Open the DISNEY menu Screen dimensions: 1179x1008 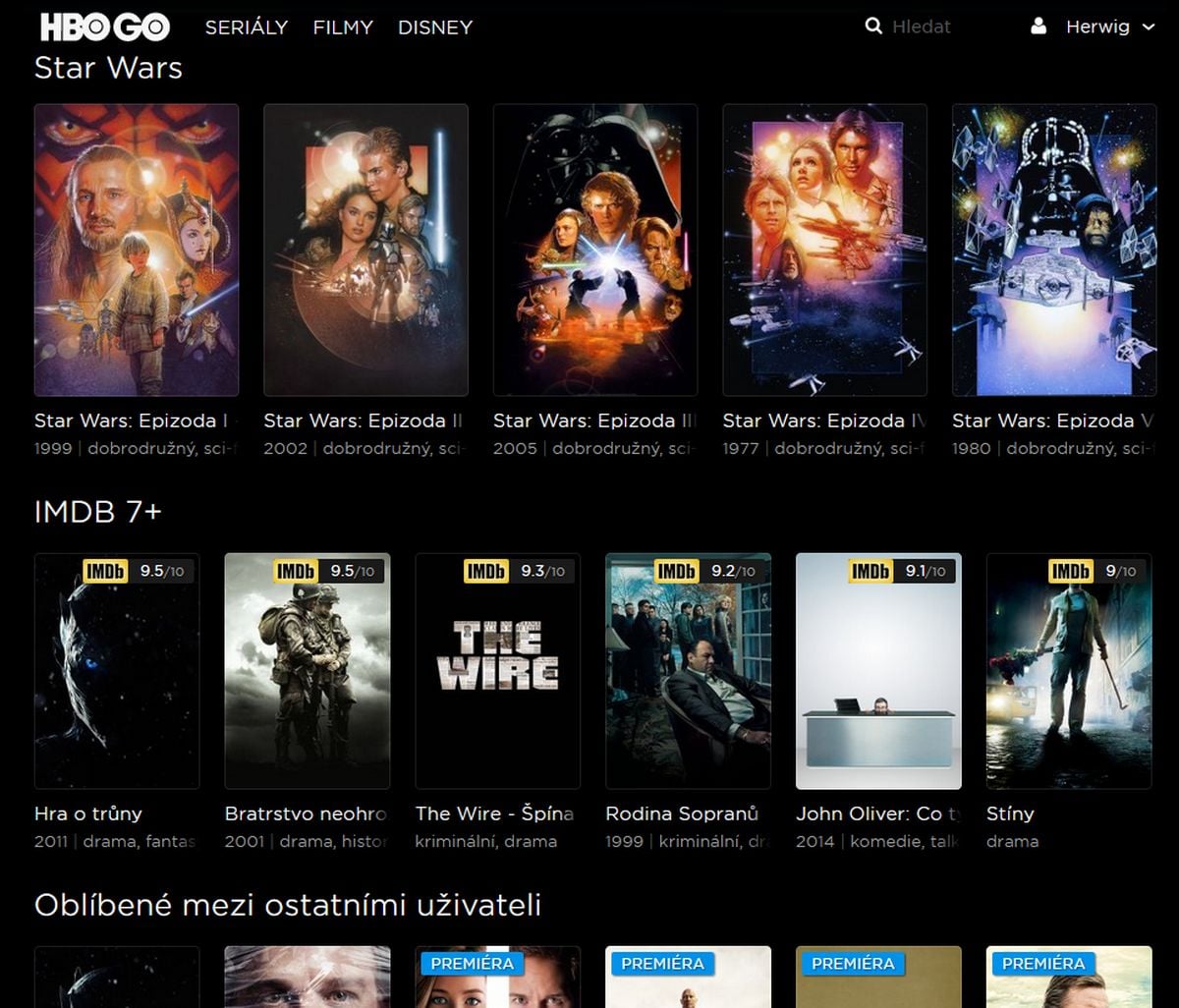coord(435,28)
